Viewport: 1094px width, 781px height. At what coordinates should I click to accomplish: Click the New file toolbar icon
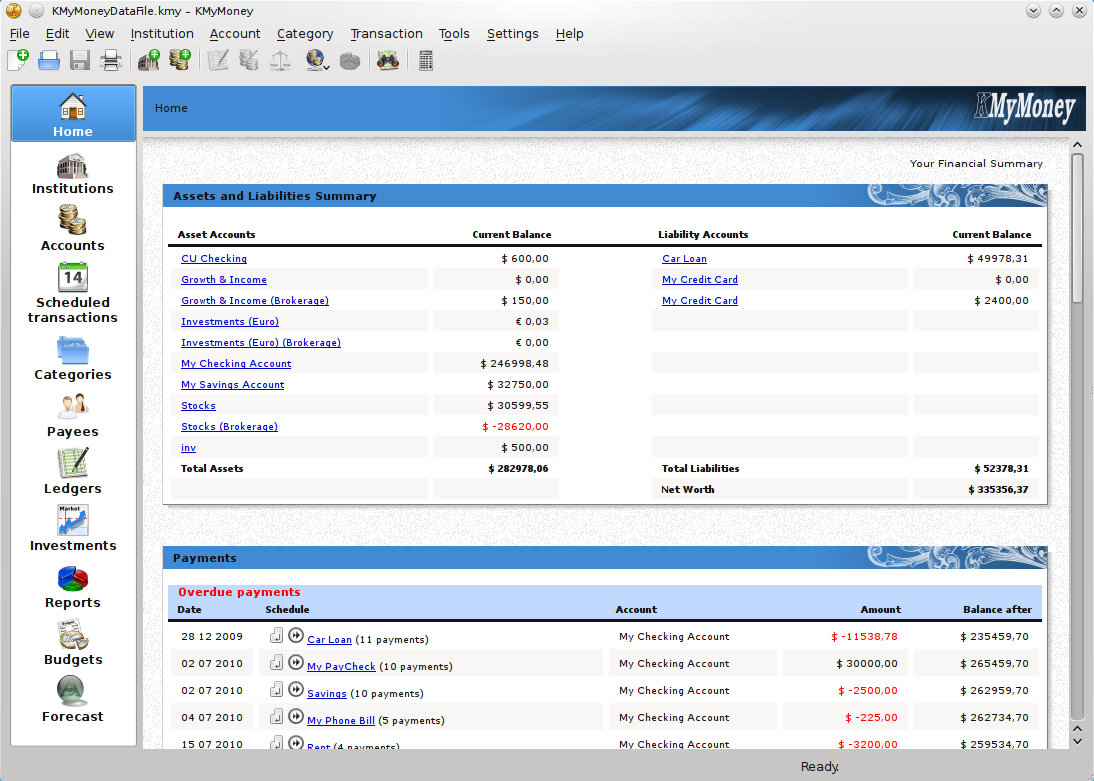[18, 61]
